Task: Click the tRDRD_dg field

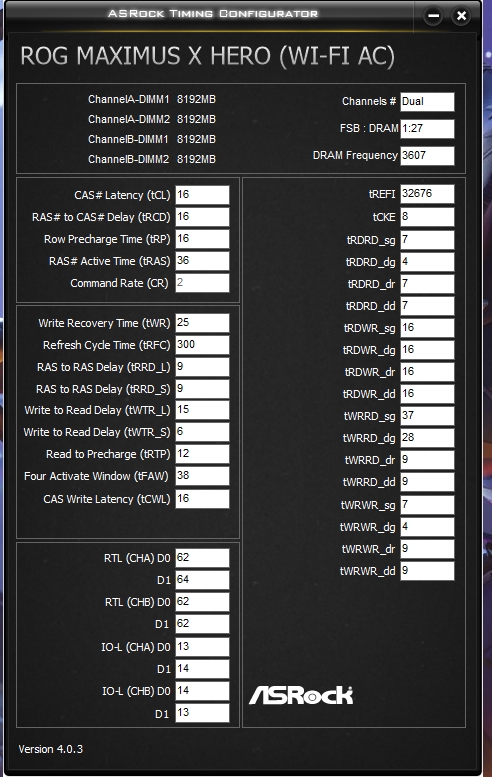Action: pos(427,262)
